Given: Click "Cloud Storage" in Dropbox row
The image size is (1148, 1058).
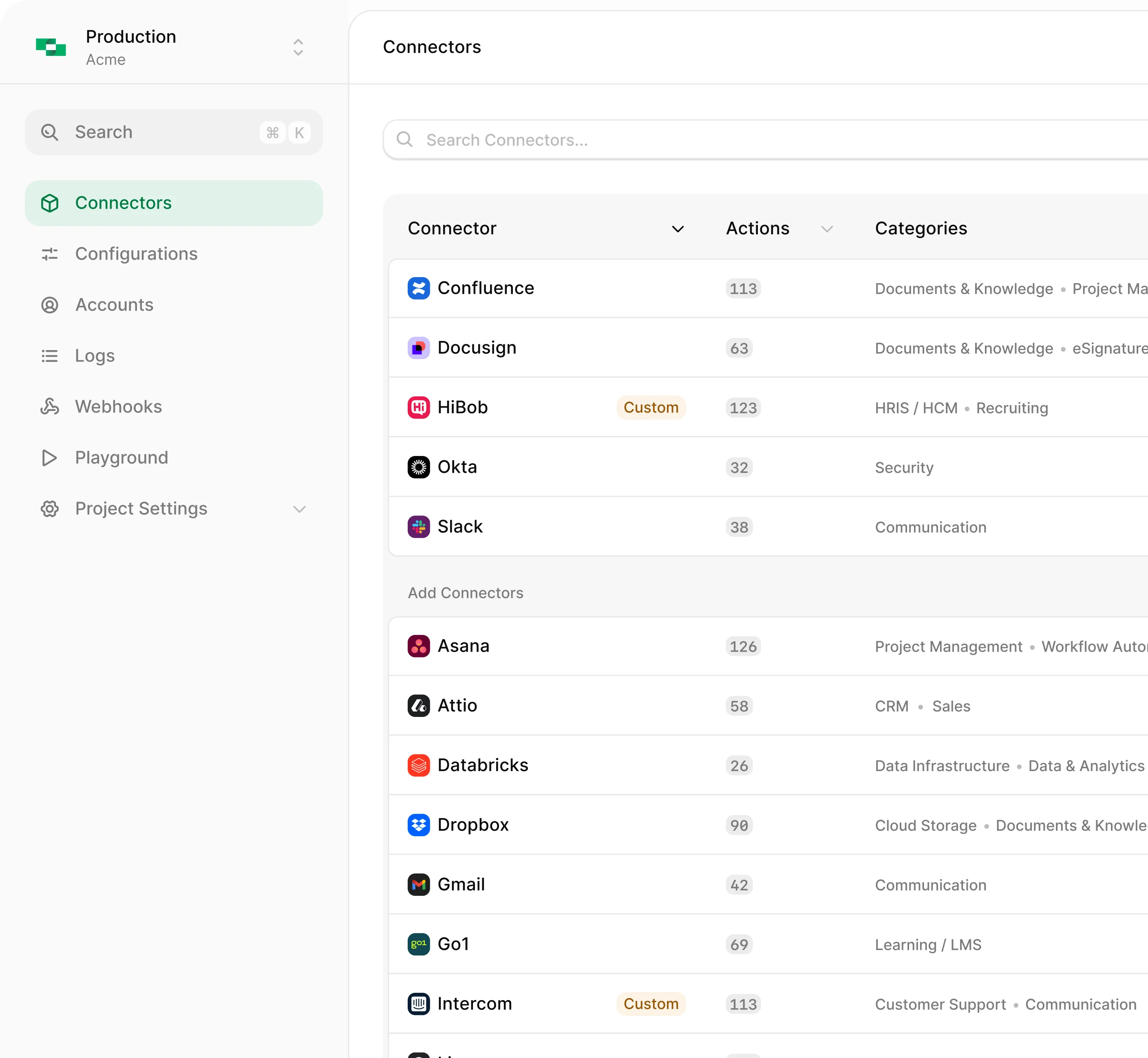Looking at the screenshot, I should 926,826.
